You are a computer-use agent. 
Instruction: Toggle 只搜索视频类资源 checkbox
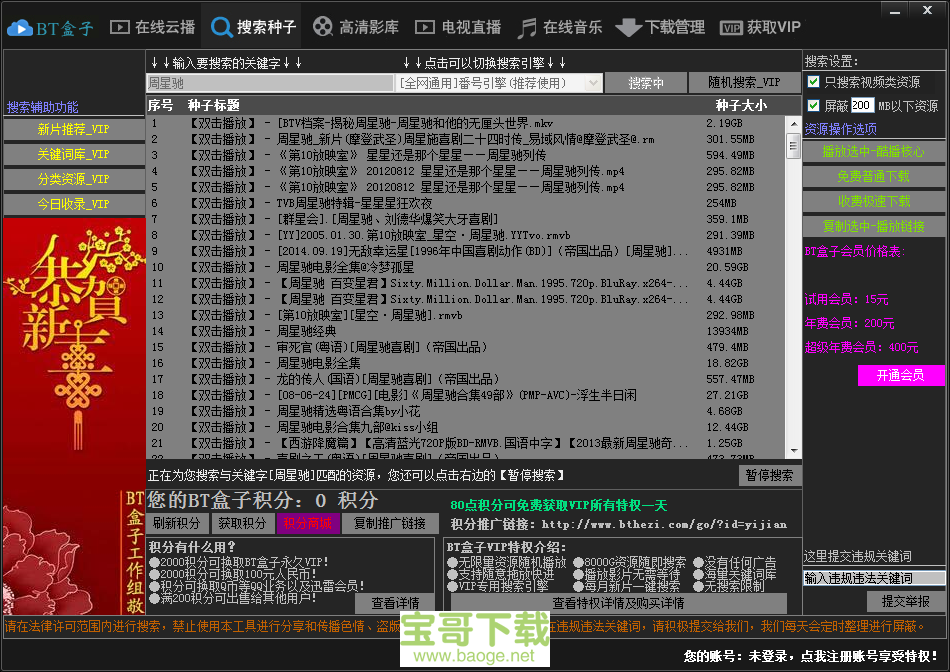(x=814, y=82)
